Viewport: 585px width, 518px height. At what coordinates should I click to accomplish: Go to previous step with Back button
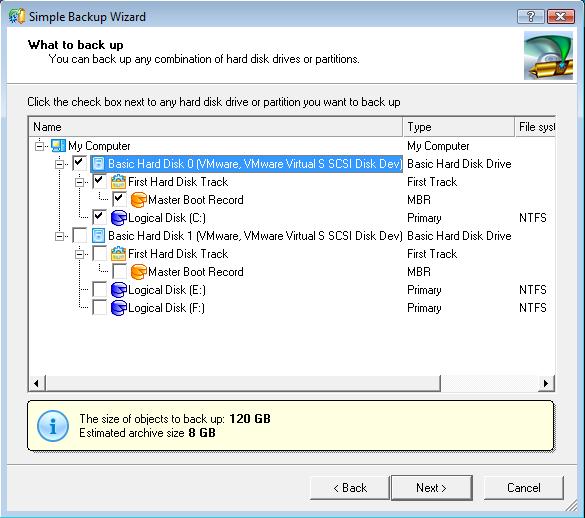[350, 488]
